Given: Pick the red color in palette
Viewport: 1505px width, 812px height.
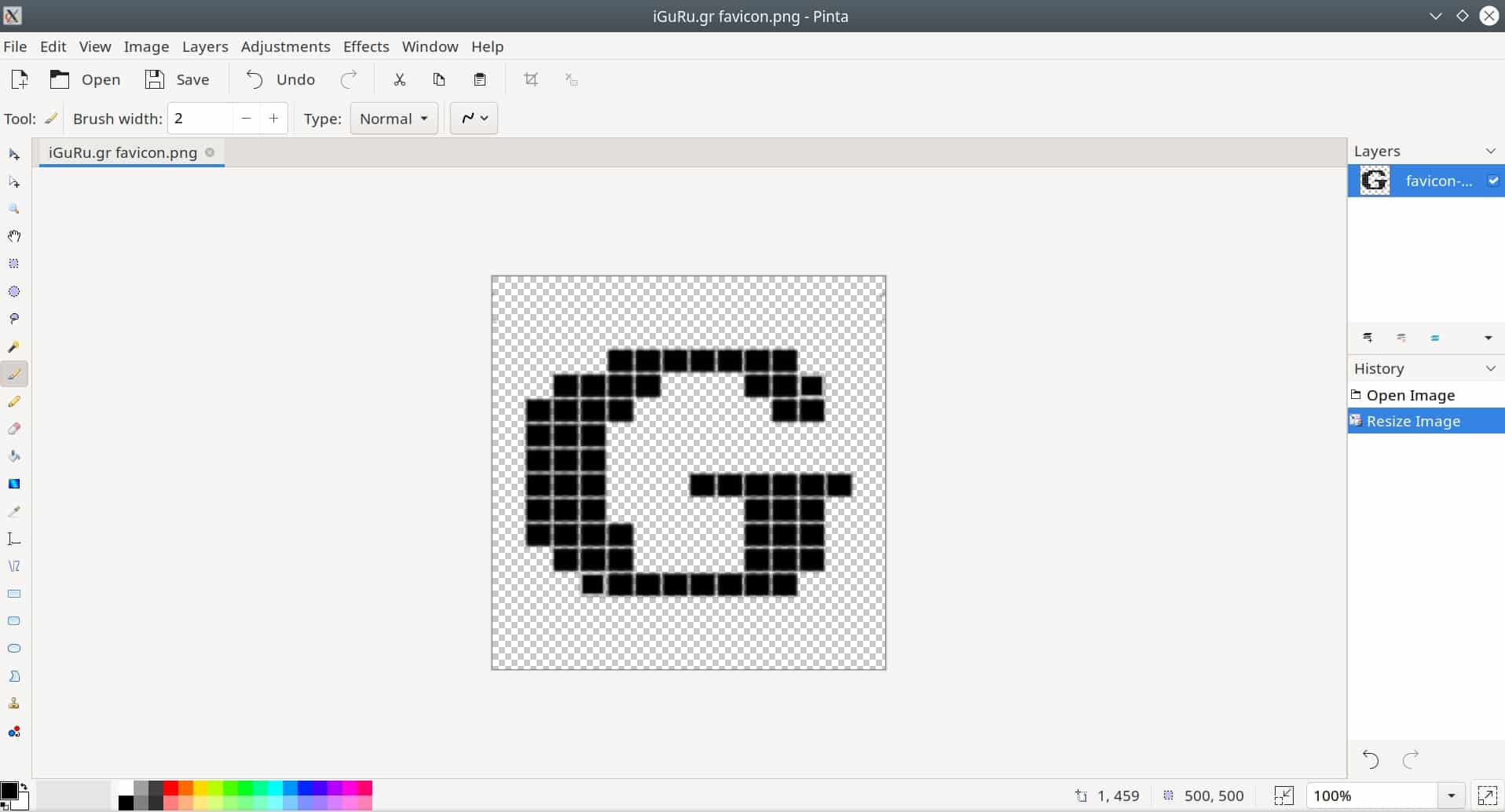Looking at the screenshot, I should tap(170, 788).
